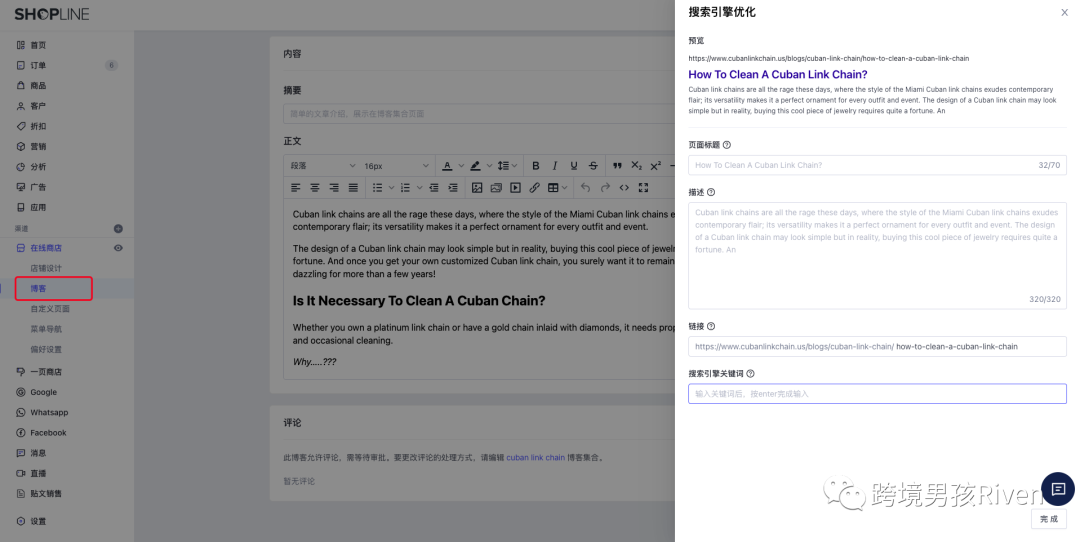Apply italic formatting in the editor toolbar

554,166
